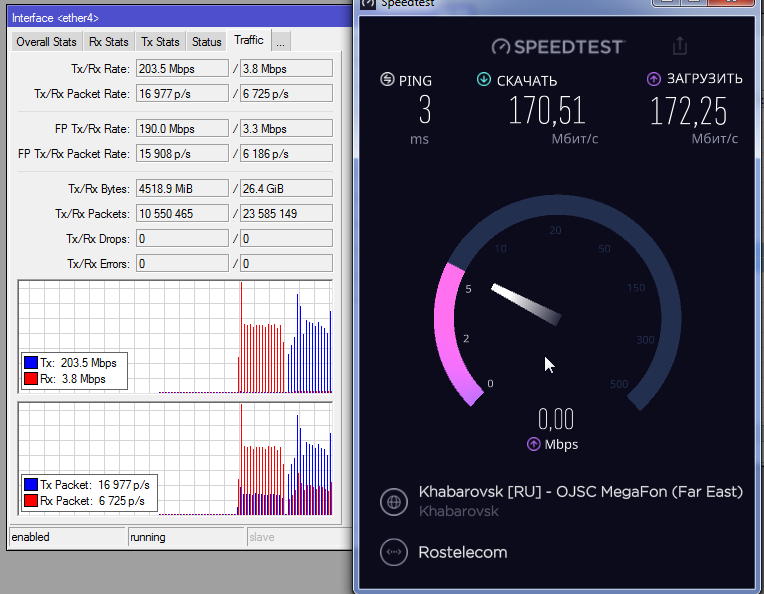Screen dimensions: 764x594
Task: Click the 'running' status bar entry
Action: pos(186,537)
